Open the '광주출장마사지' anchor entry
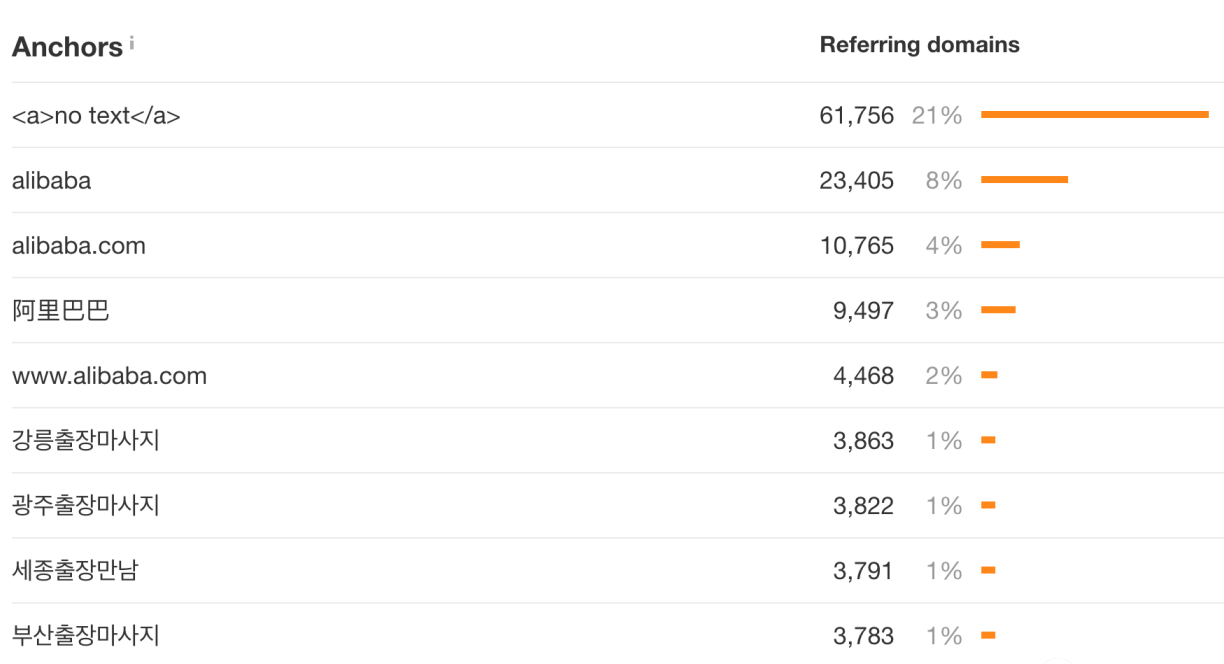The height and width of the screenshot is (664, 1224). [x=86, y=505]
